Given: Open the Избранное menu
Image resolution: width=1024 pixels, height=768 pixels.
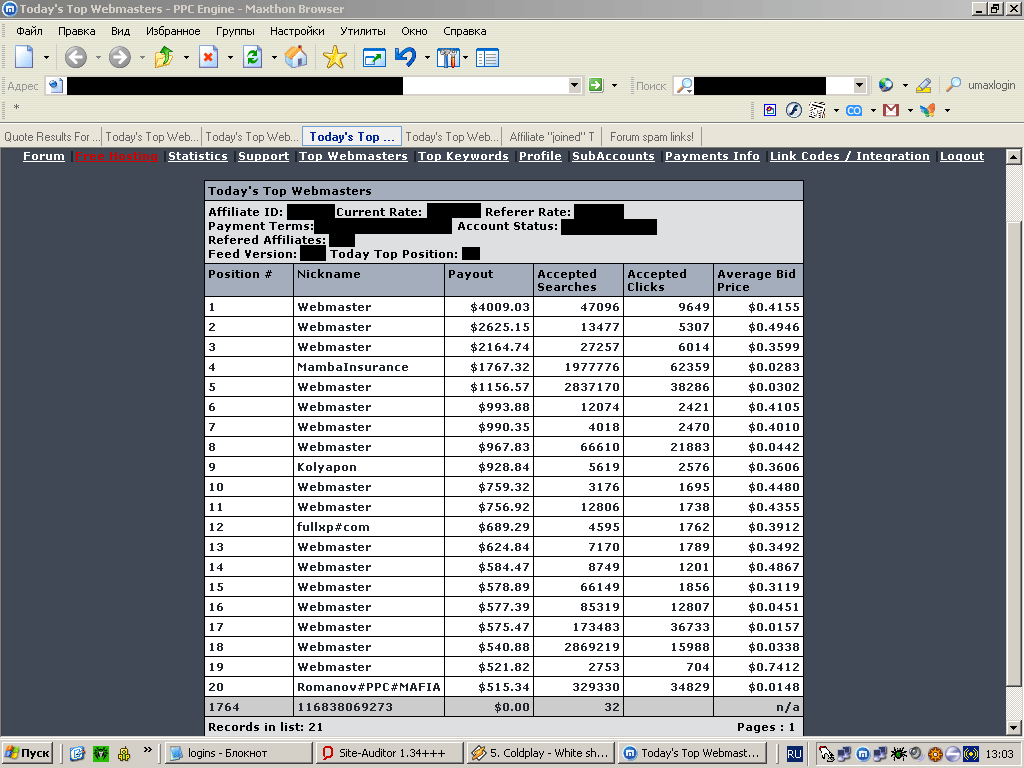Looking at the screenshot, I should 173,31.
